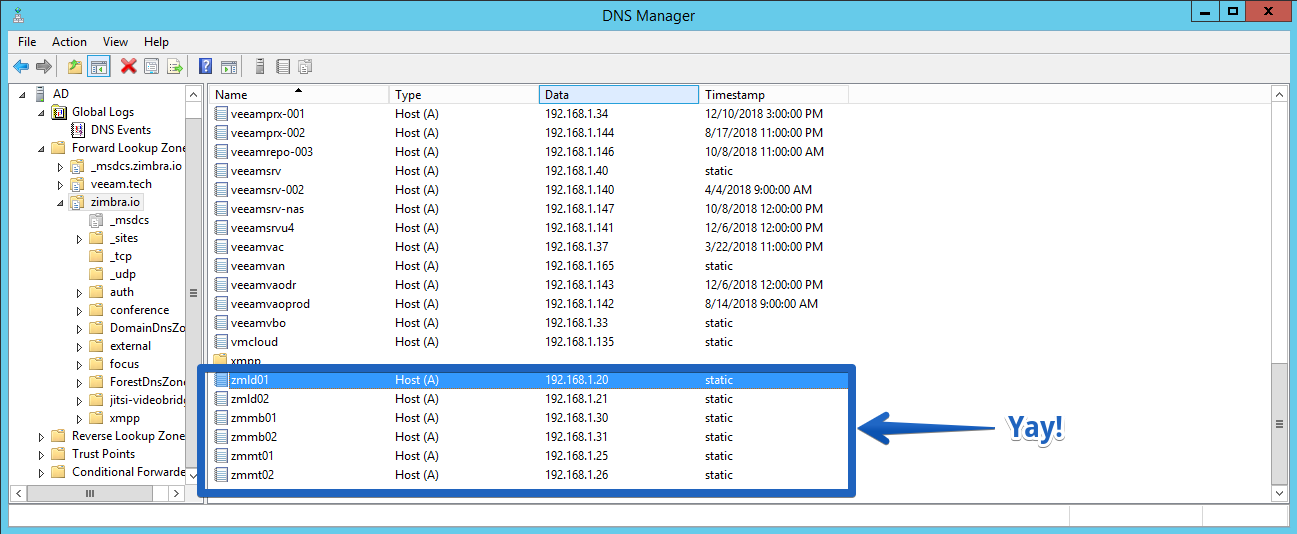Select the zimbra.io zone in the tree
Image resolution: width=1297 pixels, height=534 pixels.
(115, 202)
